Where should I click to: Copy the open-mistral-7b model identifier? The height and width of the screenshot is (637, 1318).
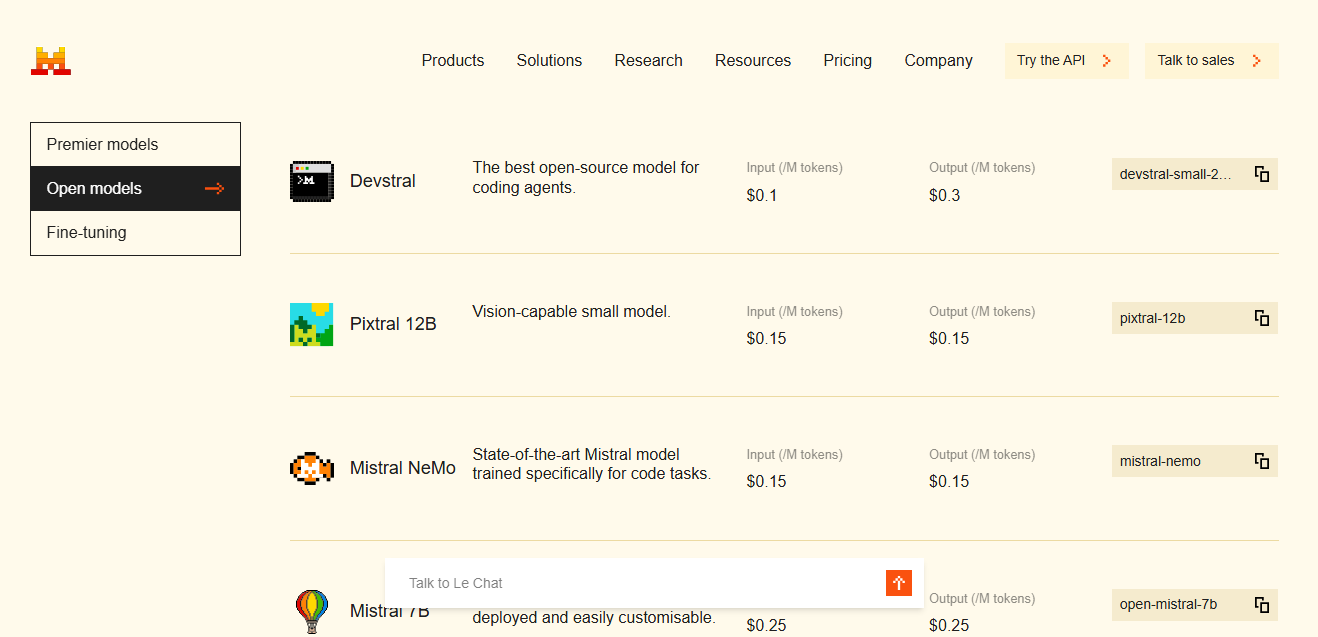[1261, 604]
